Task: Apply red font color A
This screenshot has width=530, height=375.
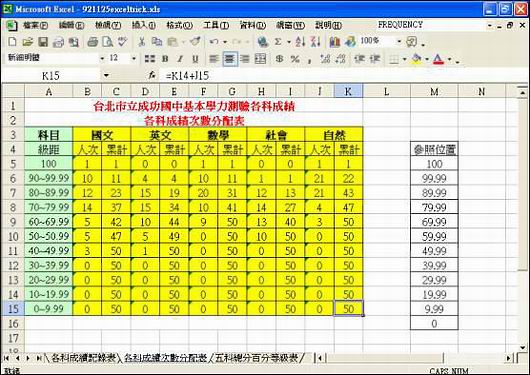Action: [x=439, y=59]
